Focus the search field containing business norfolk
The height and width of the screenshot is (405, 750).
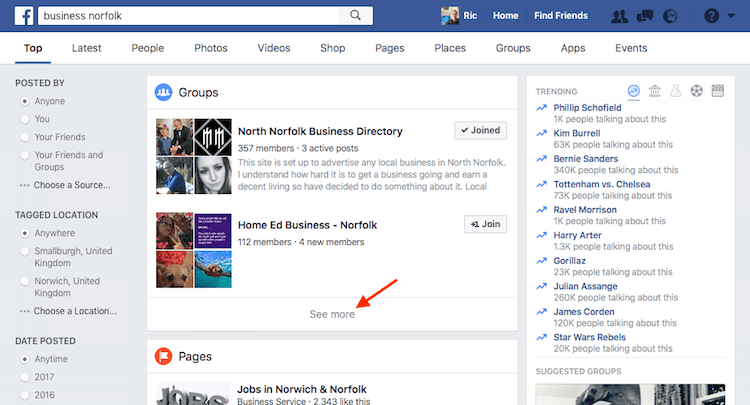[189, 15]
